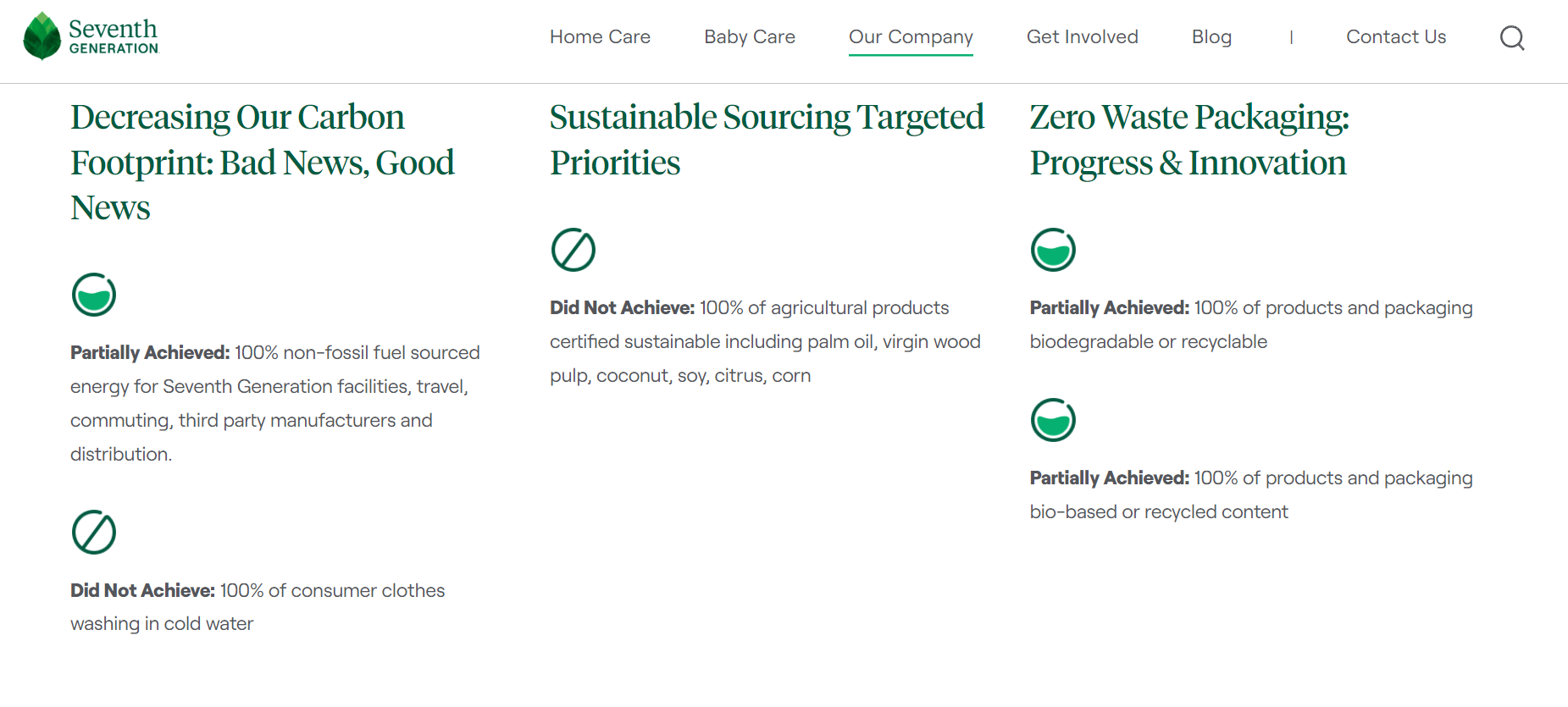Click the Seventh Generation leaf logo

pyautogui.click(x=42, y=36)
